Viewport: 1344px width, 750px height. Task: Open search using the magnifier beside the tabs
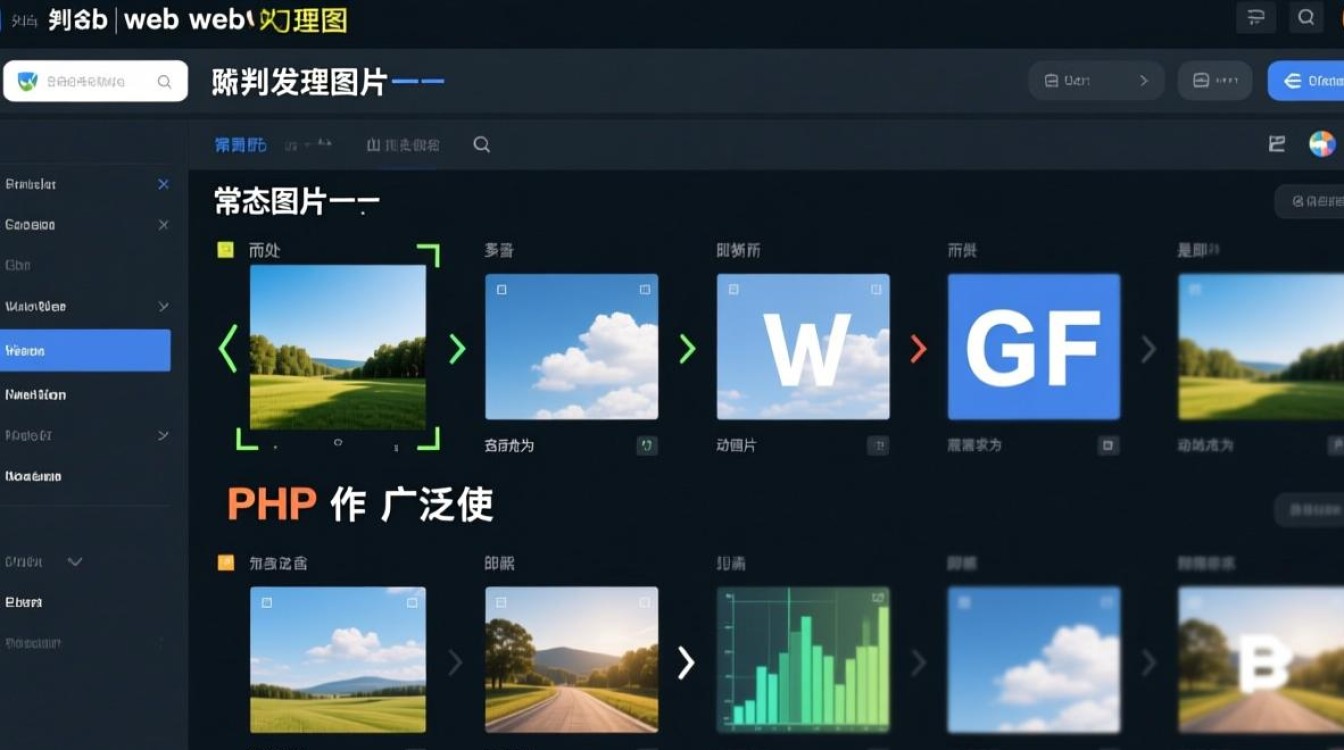(x=481, y=144)
